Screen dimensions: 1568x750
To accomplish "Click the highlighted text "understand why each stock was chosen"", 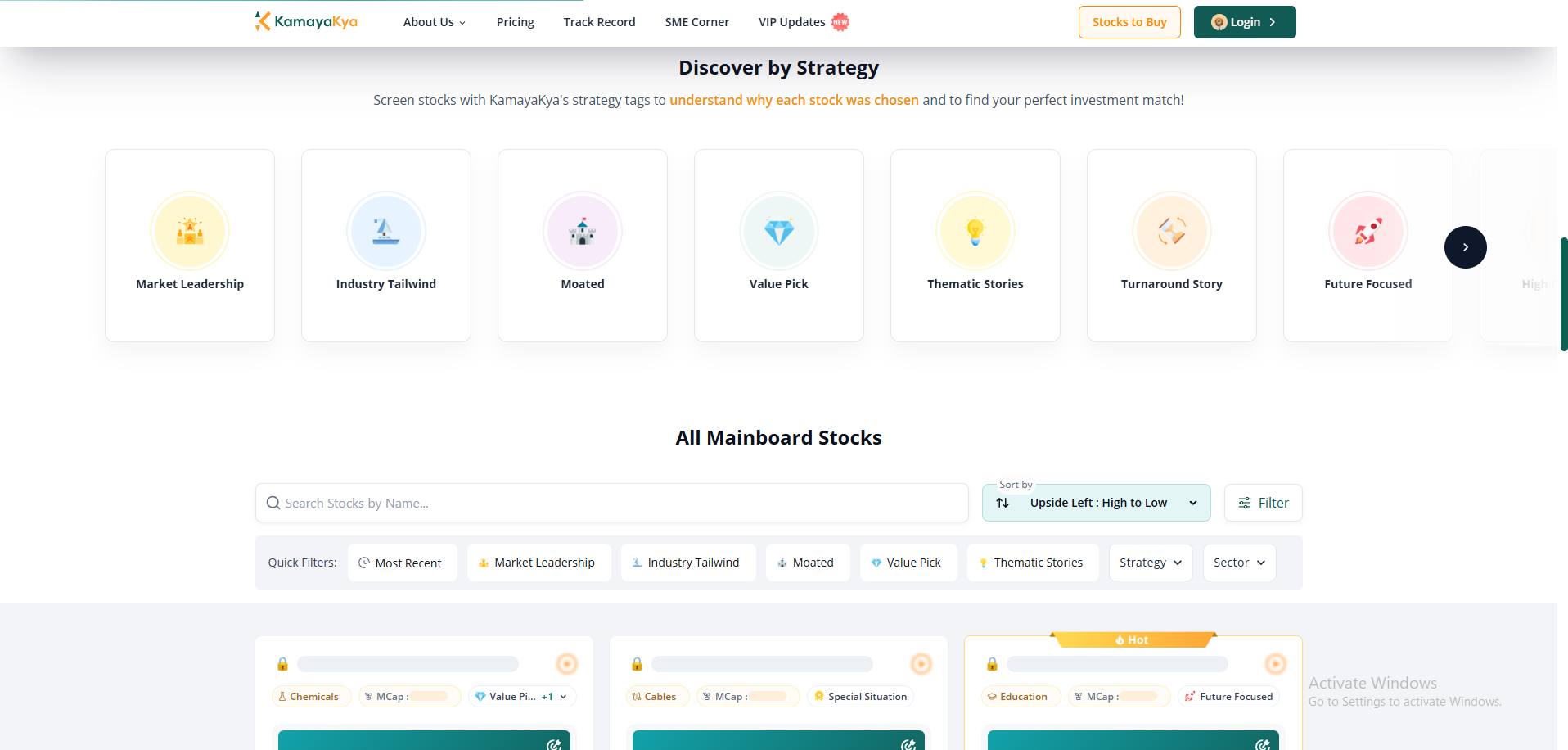I will point(794,100).
